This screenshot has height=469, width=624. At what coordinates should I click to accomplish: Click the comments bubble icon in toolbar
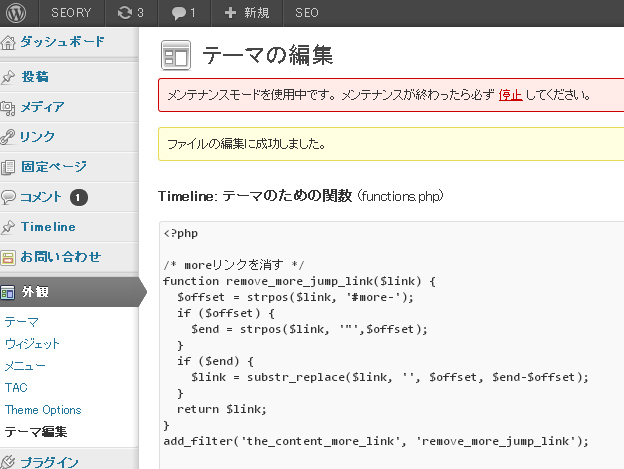(179, 14)
